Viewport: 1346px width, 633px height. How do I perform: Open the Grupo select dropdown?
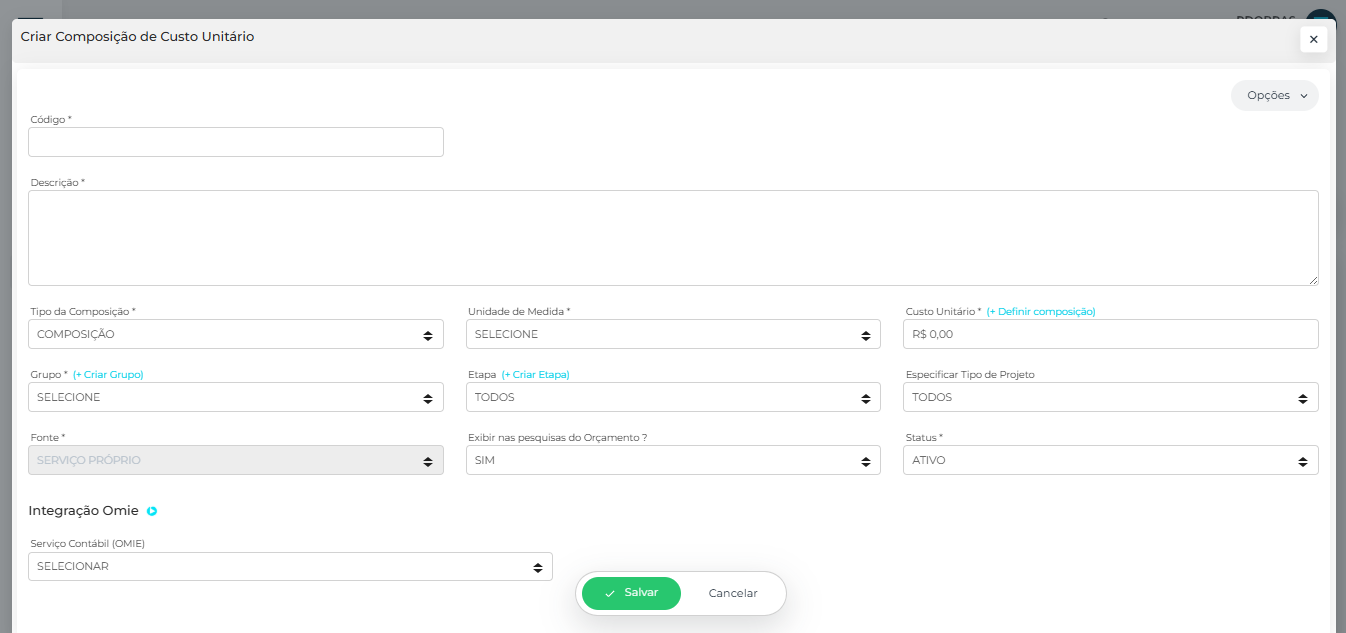[x=236, y=397]
